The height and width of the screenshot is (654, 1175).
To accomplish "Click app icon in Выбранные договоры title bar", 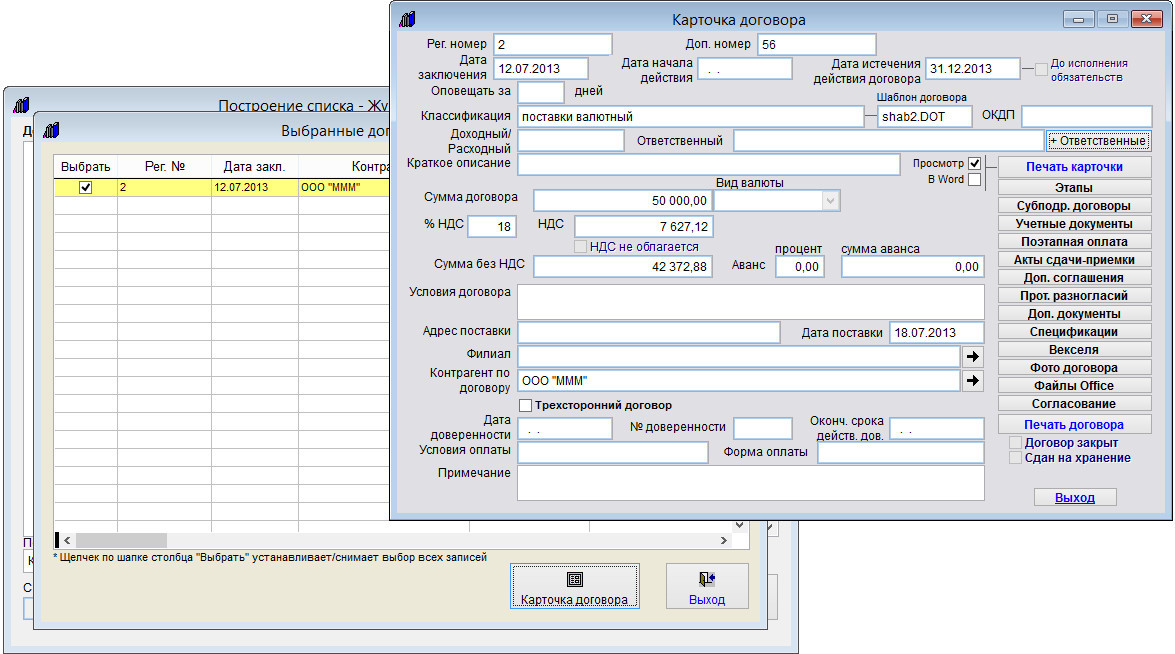I will (53, 129).
